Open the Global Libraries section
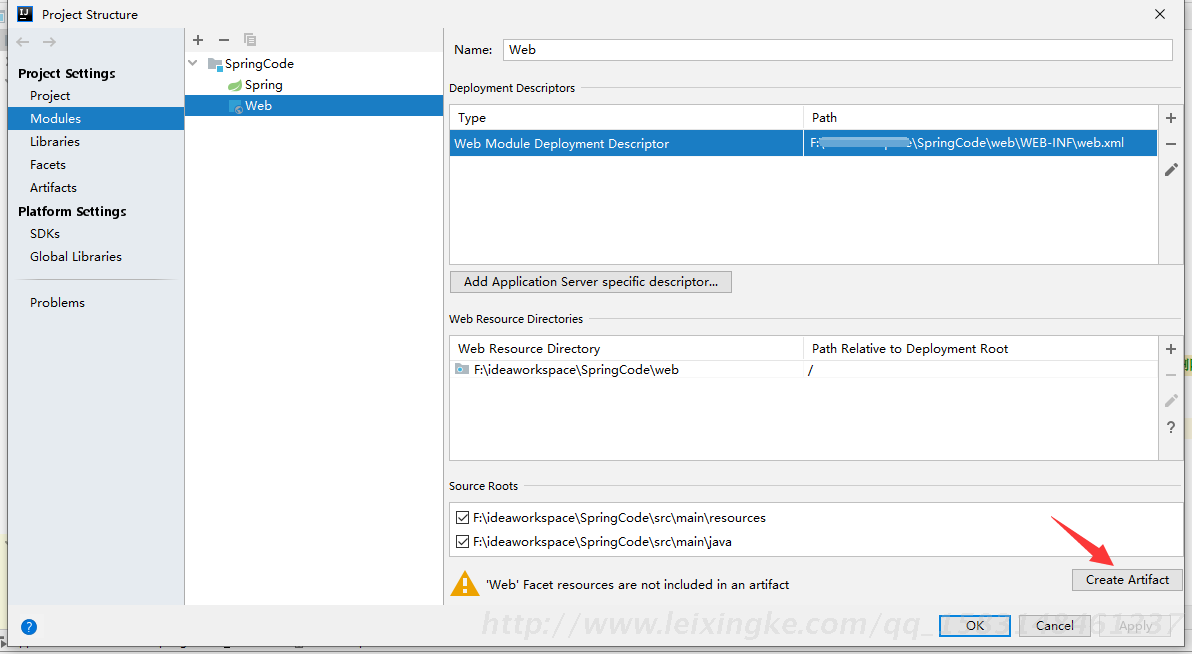 click(76, 256)
